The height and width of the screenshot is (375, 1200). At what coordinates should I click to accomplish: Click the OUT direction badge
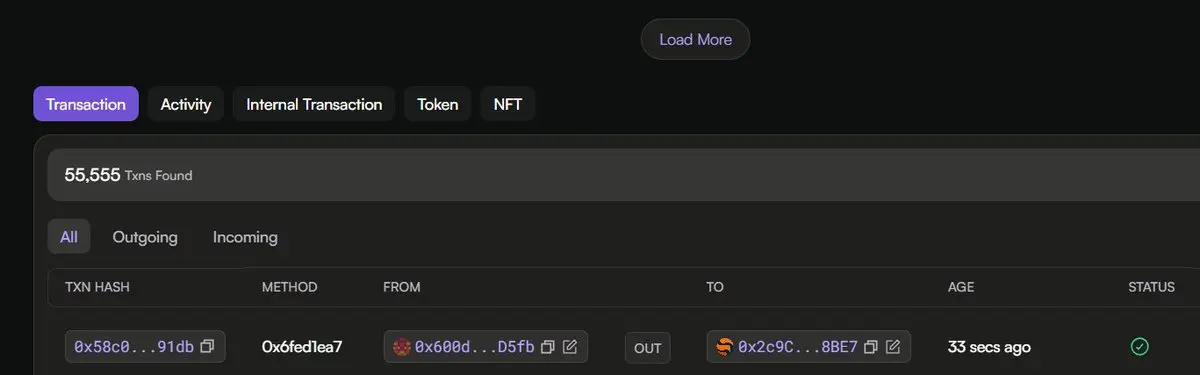(x=648, y=348)
